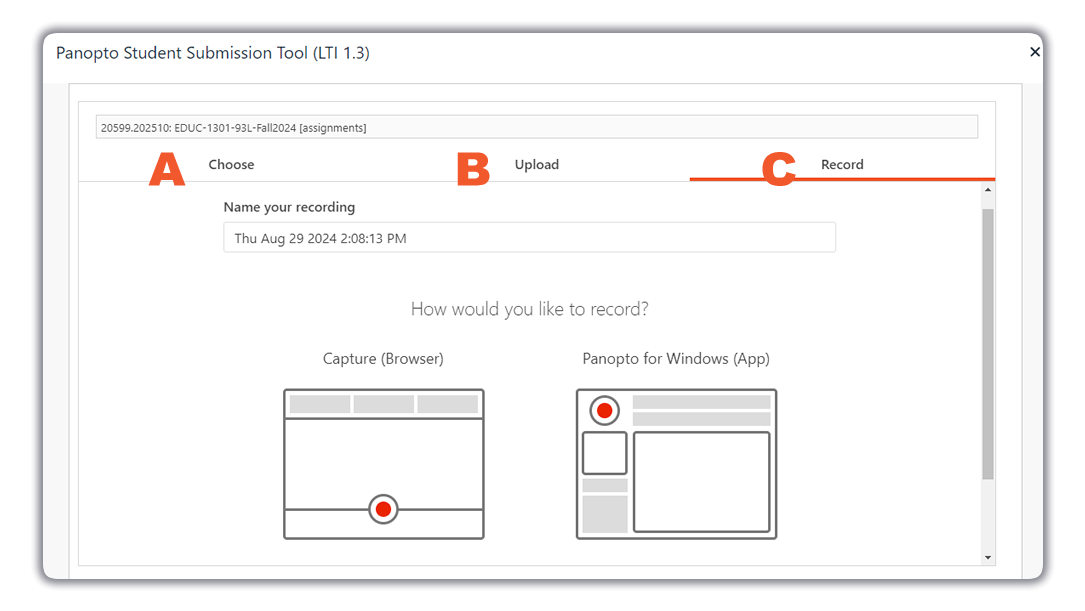Click the How would you like to record heading

pyautogui.click(x=529, y=309)
